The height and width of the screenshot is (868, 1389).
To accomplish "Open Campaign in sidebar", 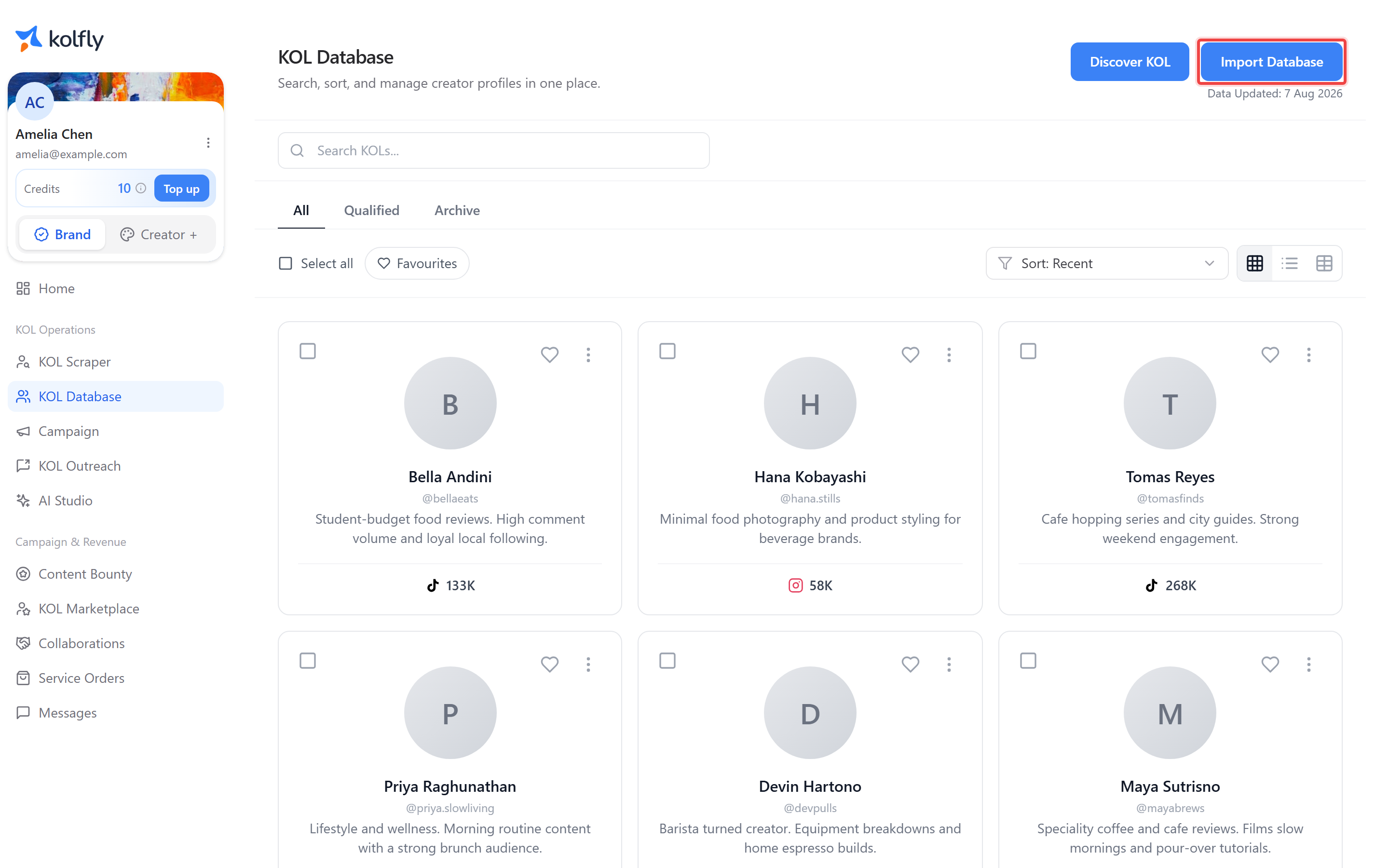I will point(115,431).
